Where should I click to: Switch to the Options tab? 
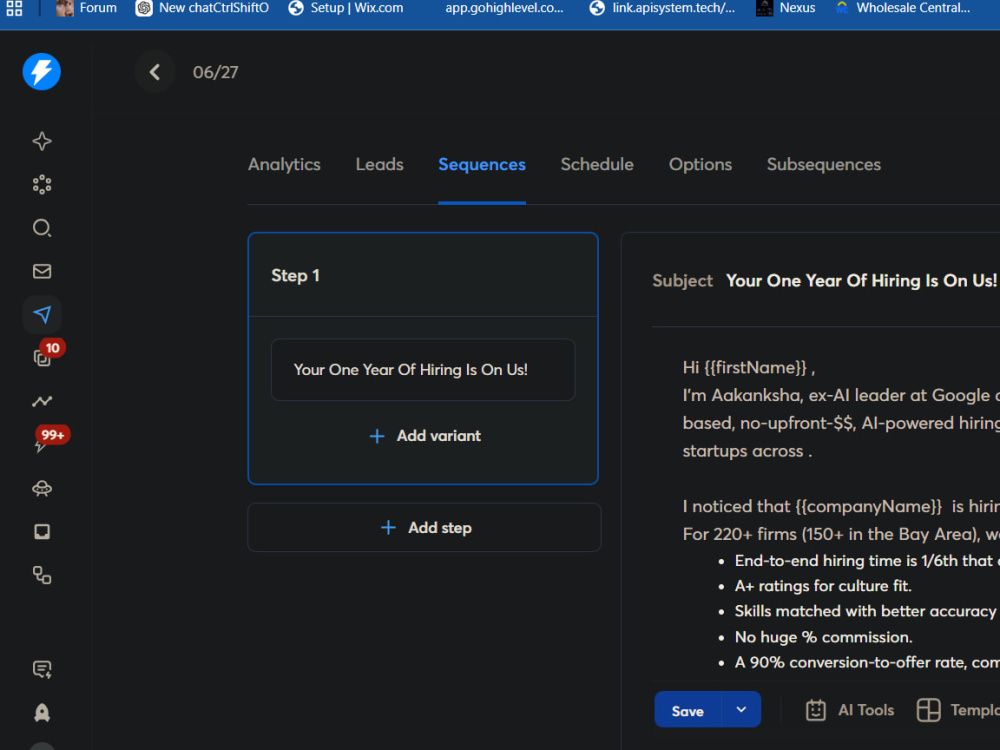(x=700, y=165)
